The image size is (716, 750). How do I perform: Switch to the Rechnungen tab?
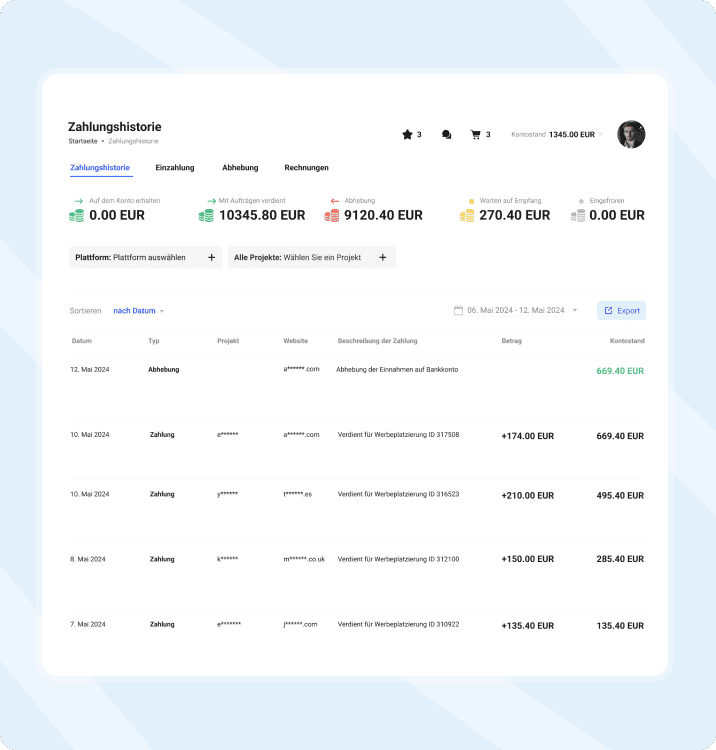click(x=306, y=168)
